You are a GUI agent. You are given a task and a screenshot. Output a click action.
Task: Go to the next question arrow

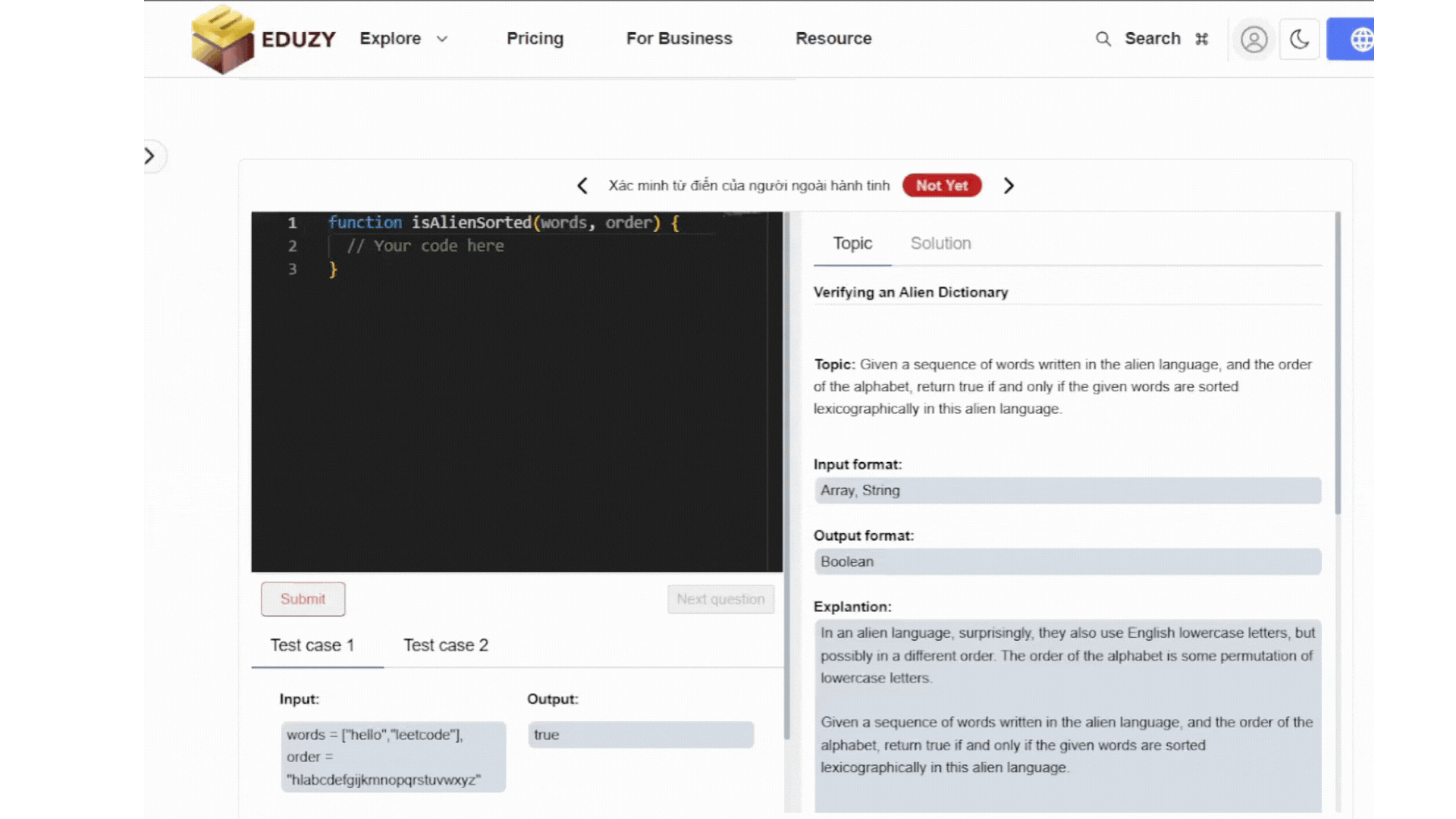(1009, 186)
